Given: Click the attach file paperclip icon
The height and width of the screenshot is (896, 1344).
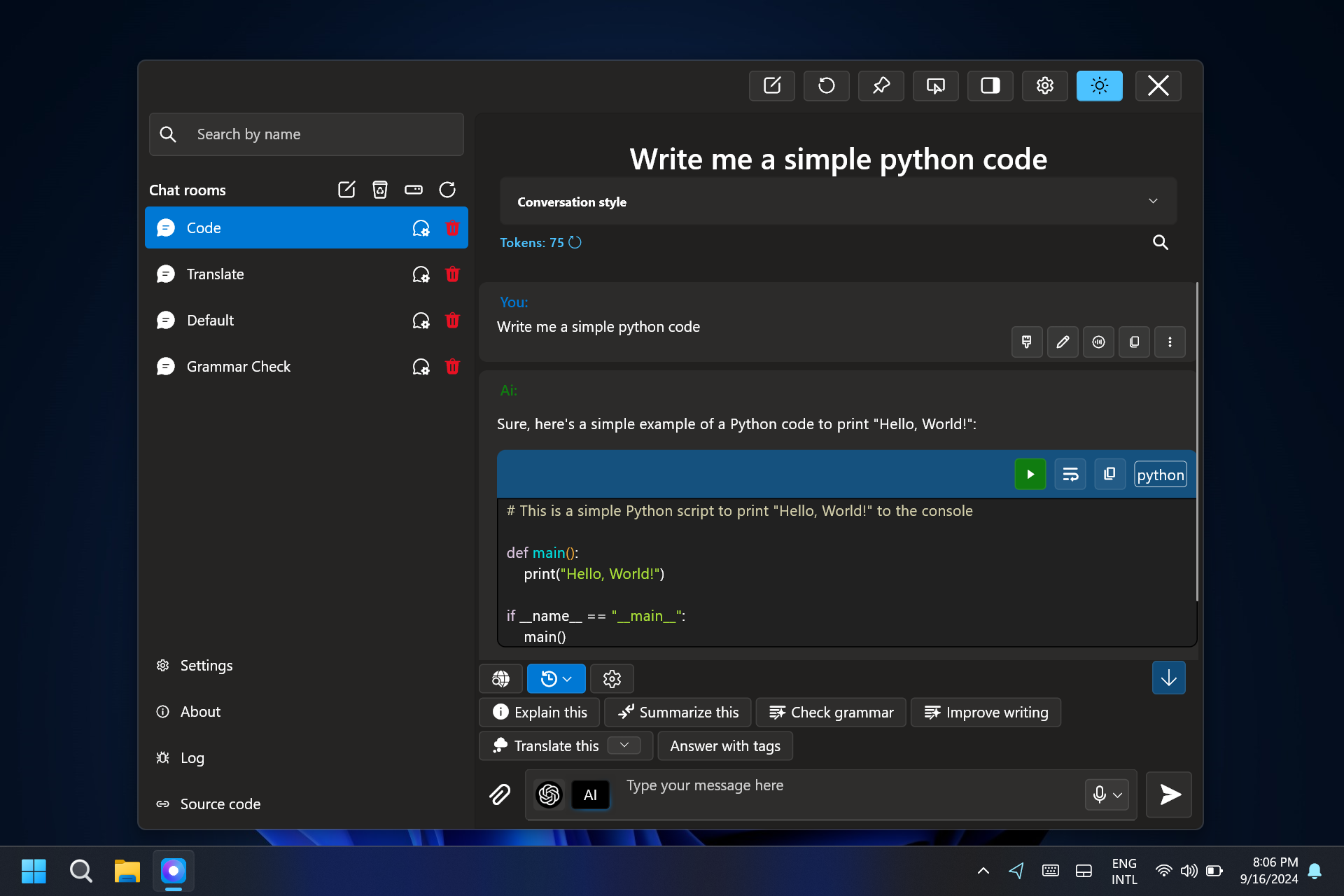Looking at the screenshot, I should click(500, 794).
